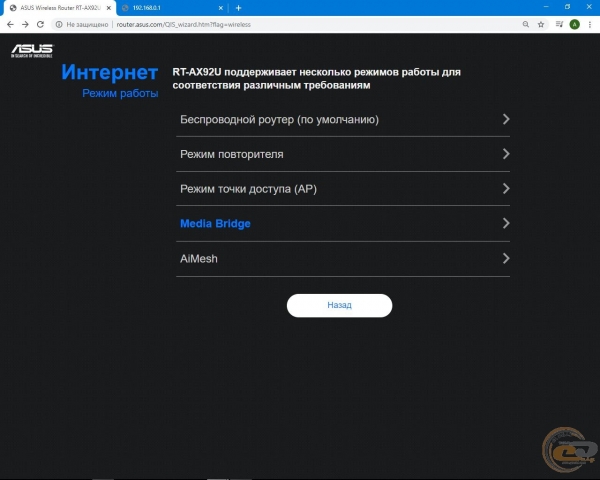Choose Режим повторителя mode
Viewport: 600px width, 480px height.
click(x=343, y=154)
